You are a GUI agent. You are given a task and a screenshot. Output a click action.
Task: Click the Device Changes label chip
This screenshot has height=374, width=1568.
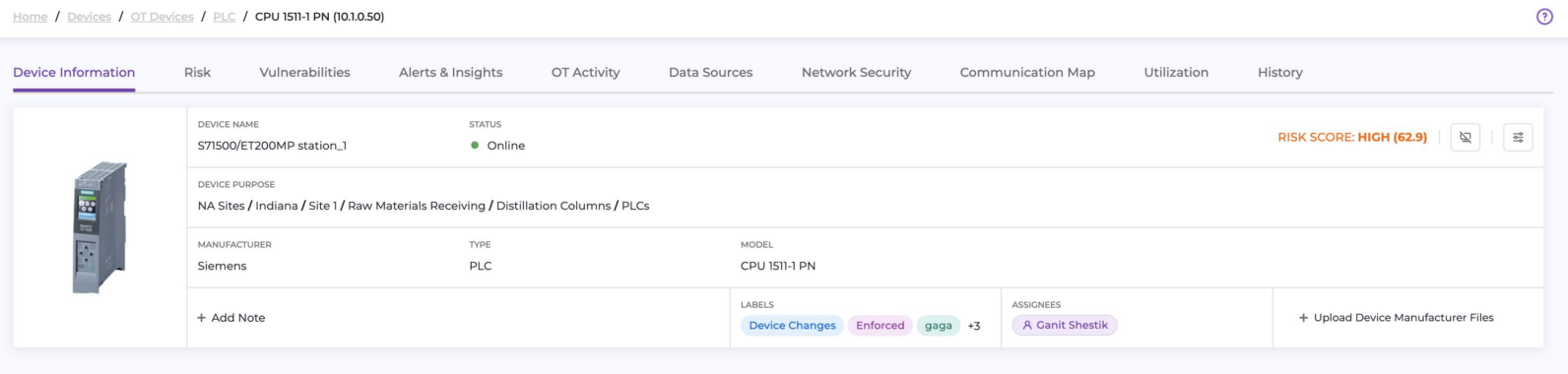(x=792, y=326)
